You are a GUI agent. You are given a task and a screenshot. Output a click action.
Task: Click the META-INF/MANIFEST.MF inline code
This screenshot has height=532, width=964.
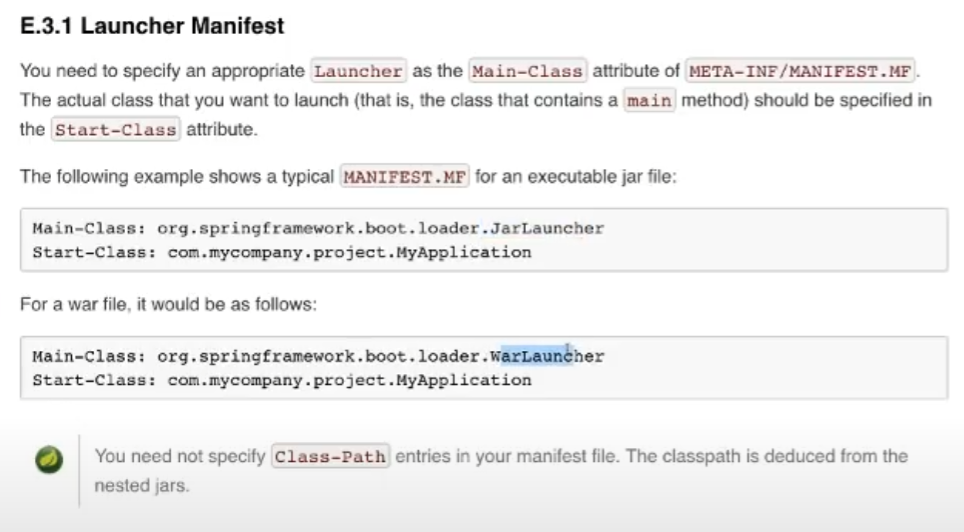tap(800, 71)
